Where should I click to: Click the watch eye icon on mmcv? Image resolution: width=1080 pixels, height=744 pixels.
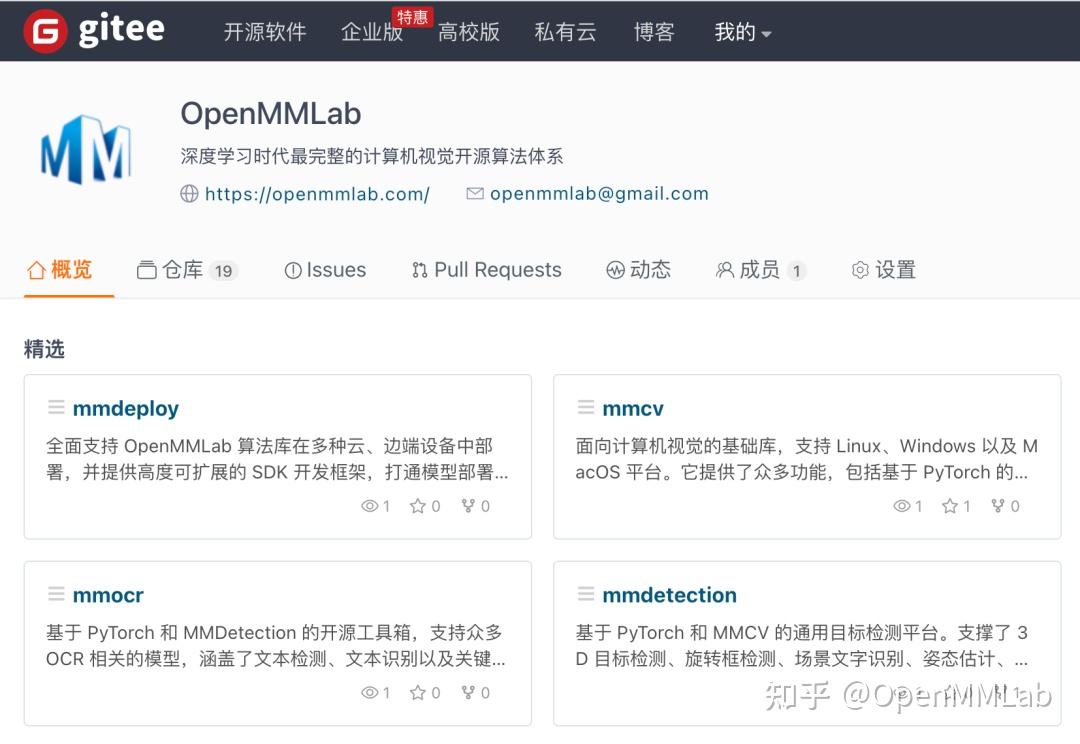[x=902, y=506]
